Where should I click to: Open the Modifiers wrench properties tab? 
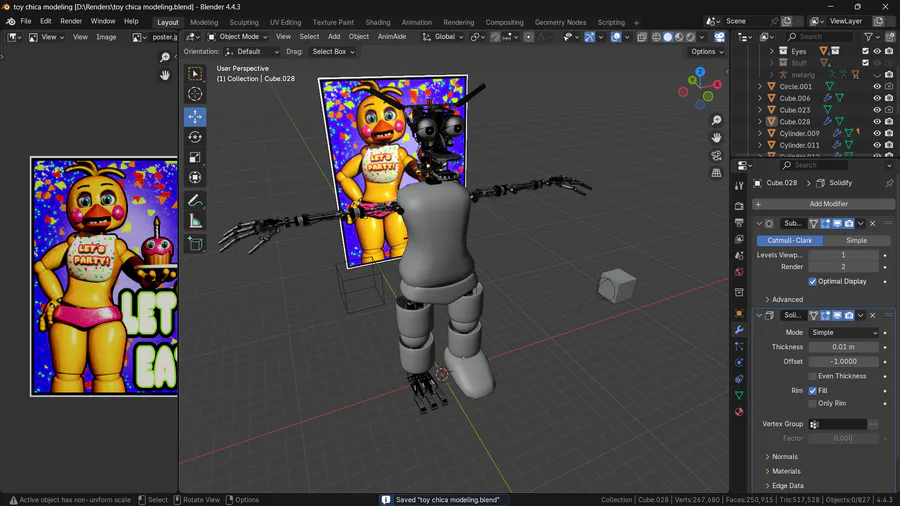tap(739, 330)
